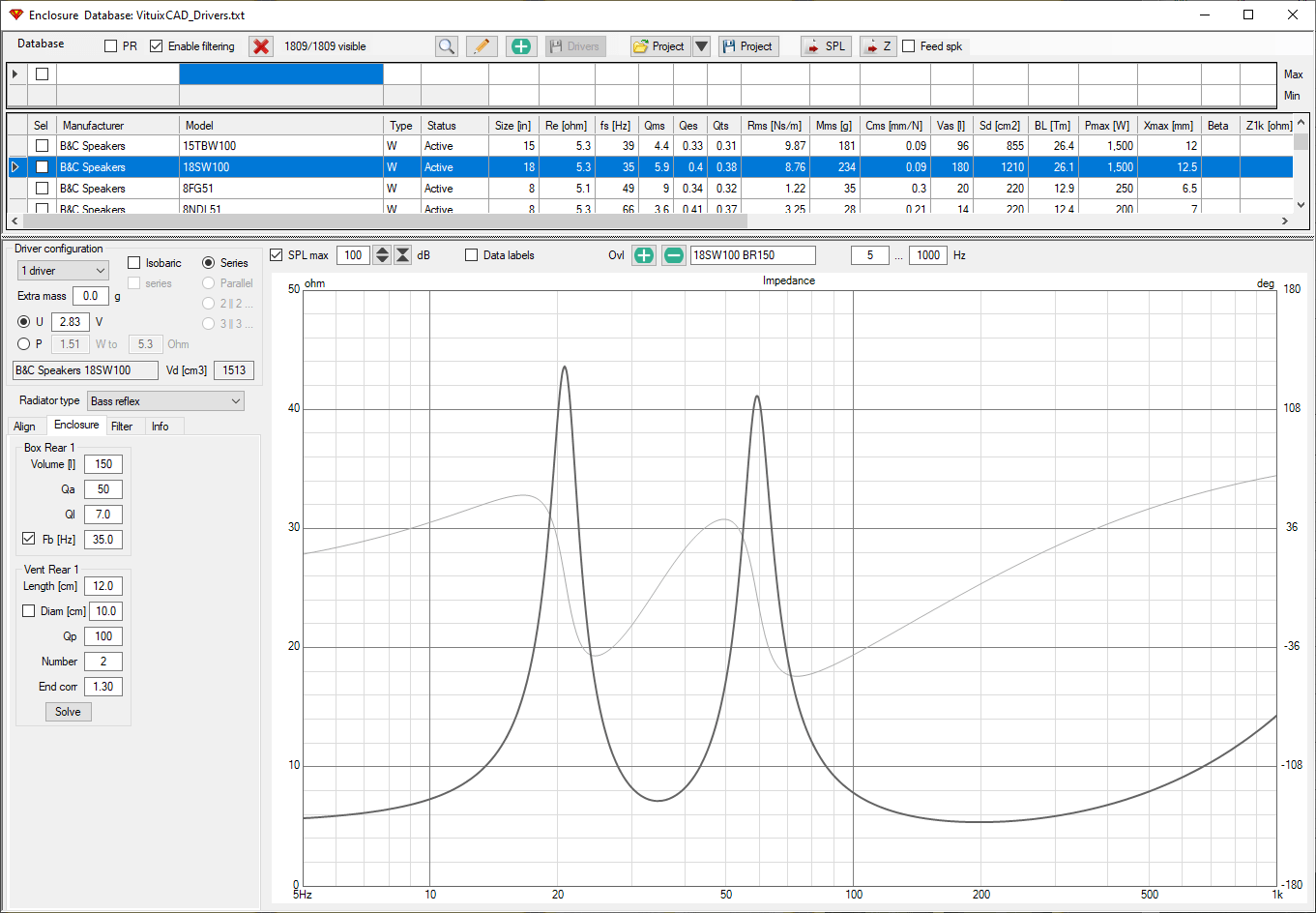Image resolution: width=1316 pixels, height=913 pixels.
Task: Click the vent Length [cm] field
Action: tap(103, 586)
